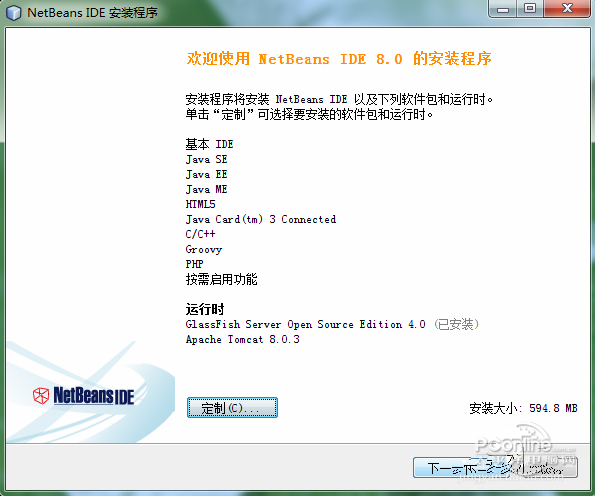Click the 按需启用功能 entry
Image resolution: width=595 pixels, height=496 pixels.
[221, 279]
